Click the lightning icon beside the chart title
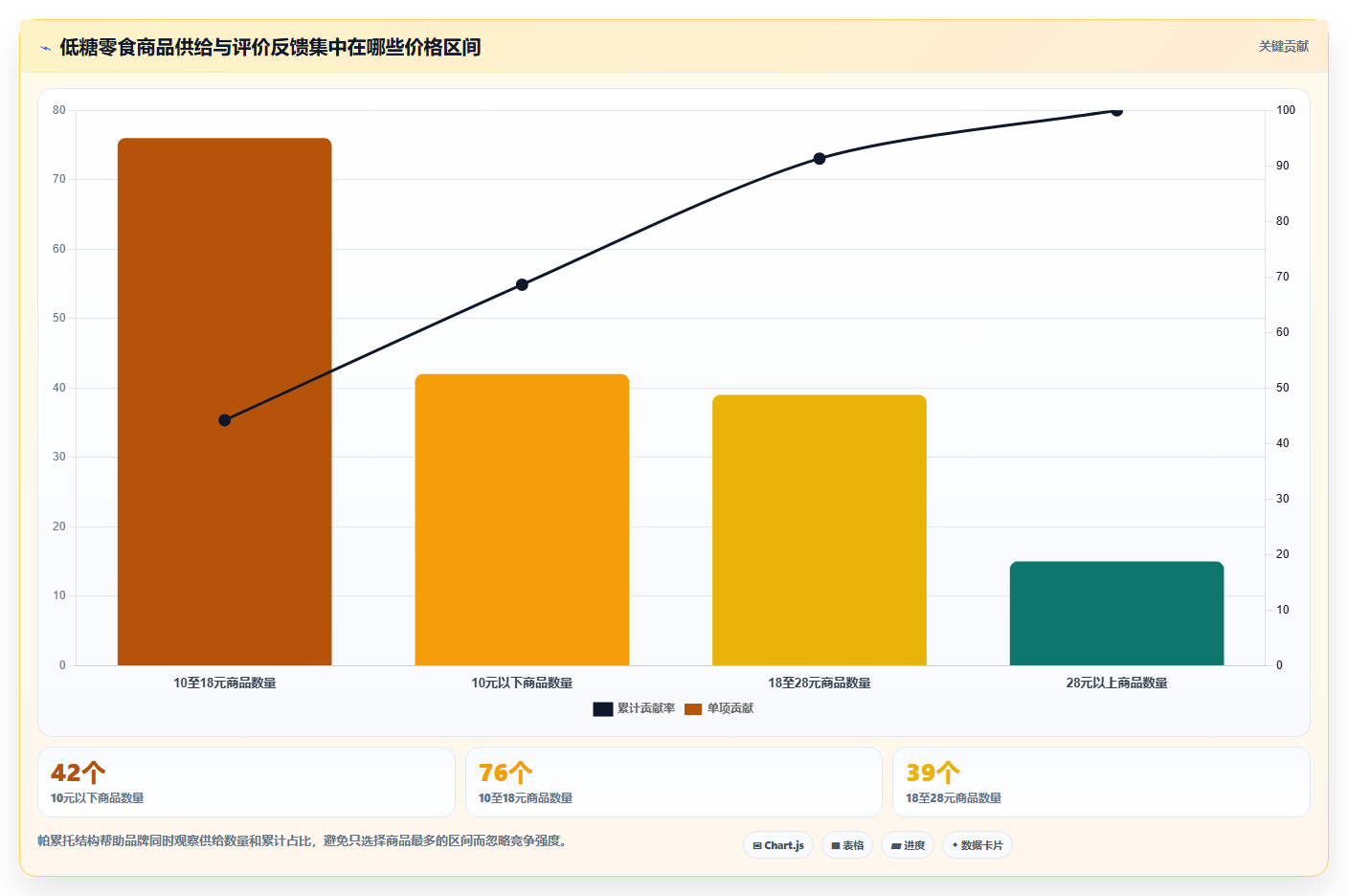Image resolution: width=1348 pixels, height=896 pixels. (46, 48)
